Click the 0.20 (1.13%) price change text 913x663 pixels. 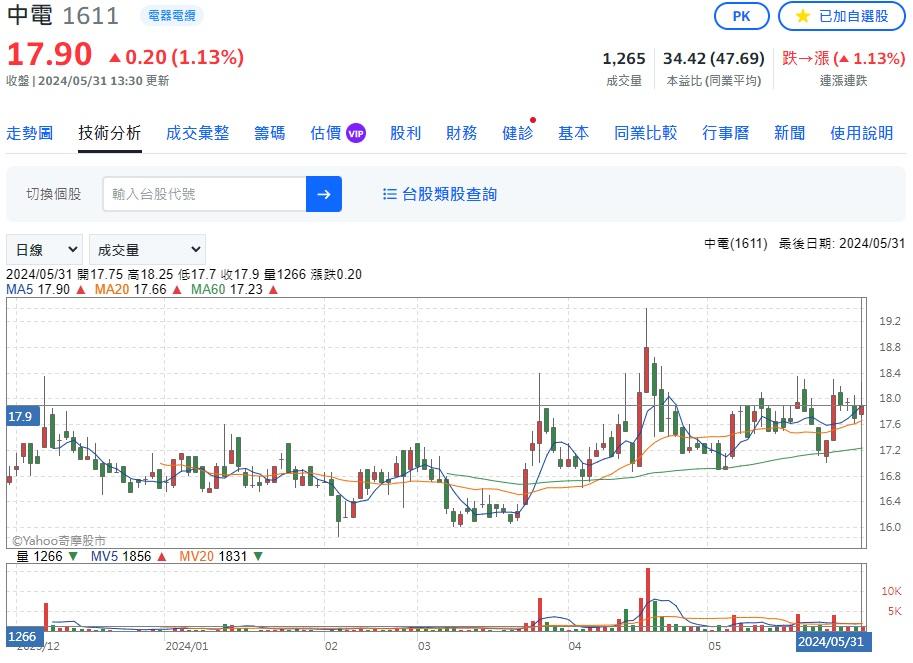(184, 57)
